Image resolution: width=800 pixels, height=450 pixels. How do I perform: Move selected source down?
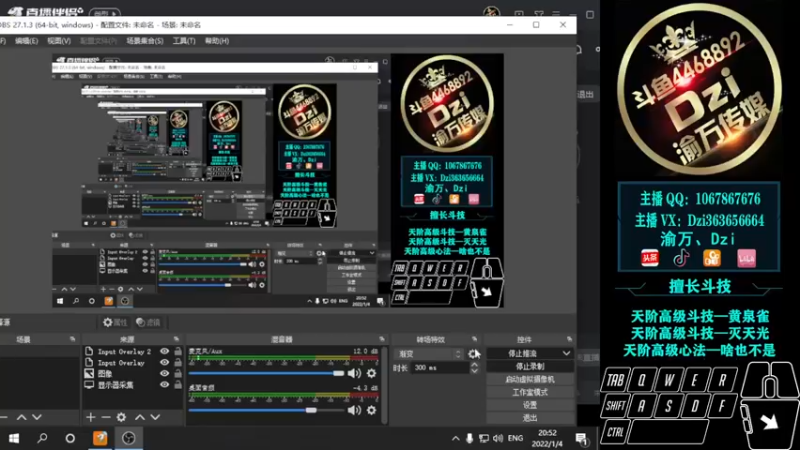coord(155,417)
